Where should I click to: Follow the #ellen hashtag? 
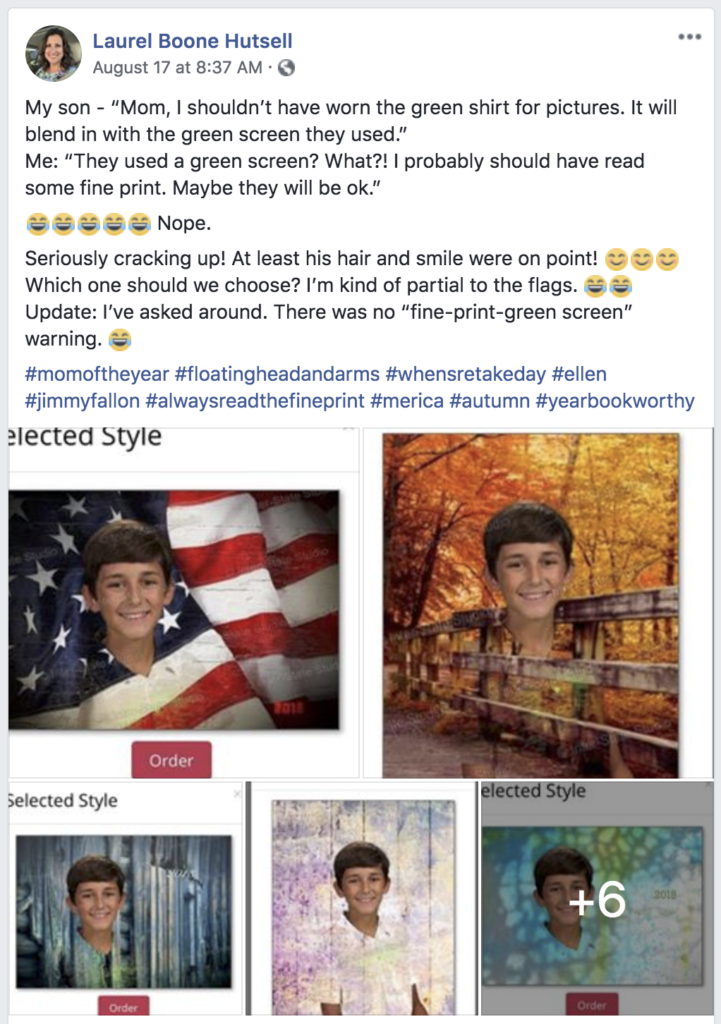tap(579, 374)
